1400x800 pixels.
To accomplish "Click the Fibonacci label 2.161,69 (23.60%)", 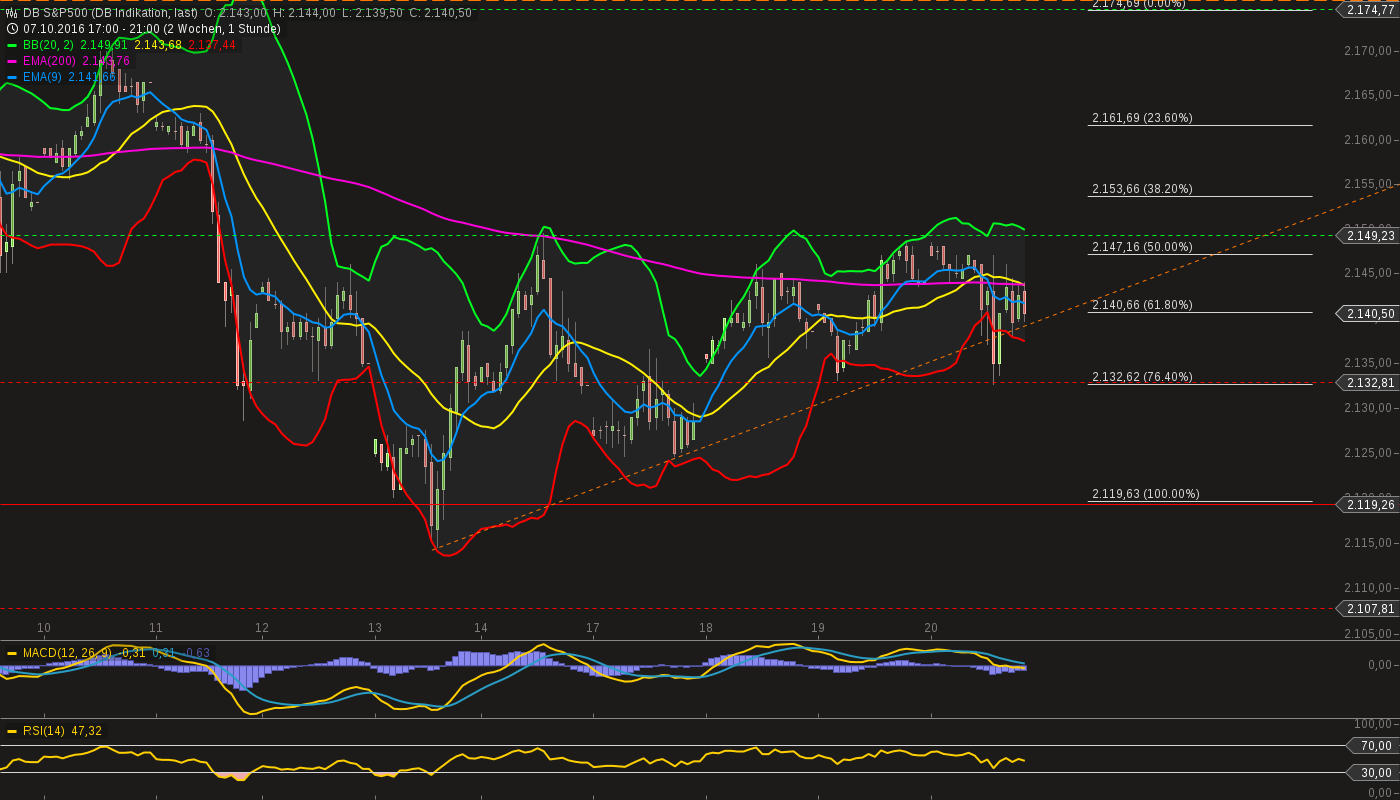I will click(x=1142, y=118).
